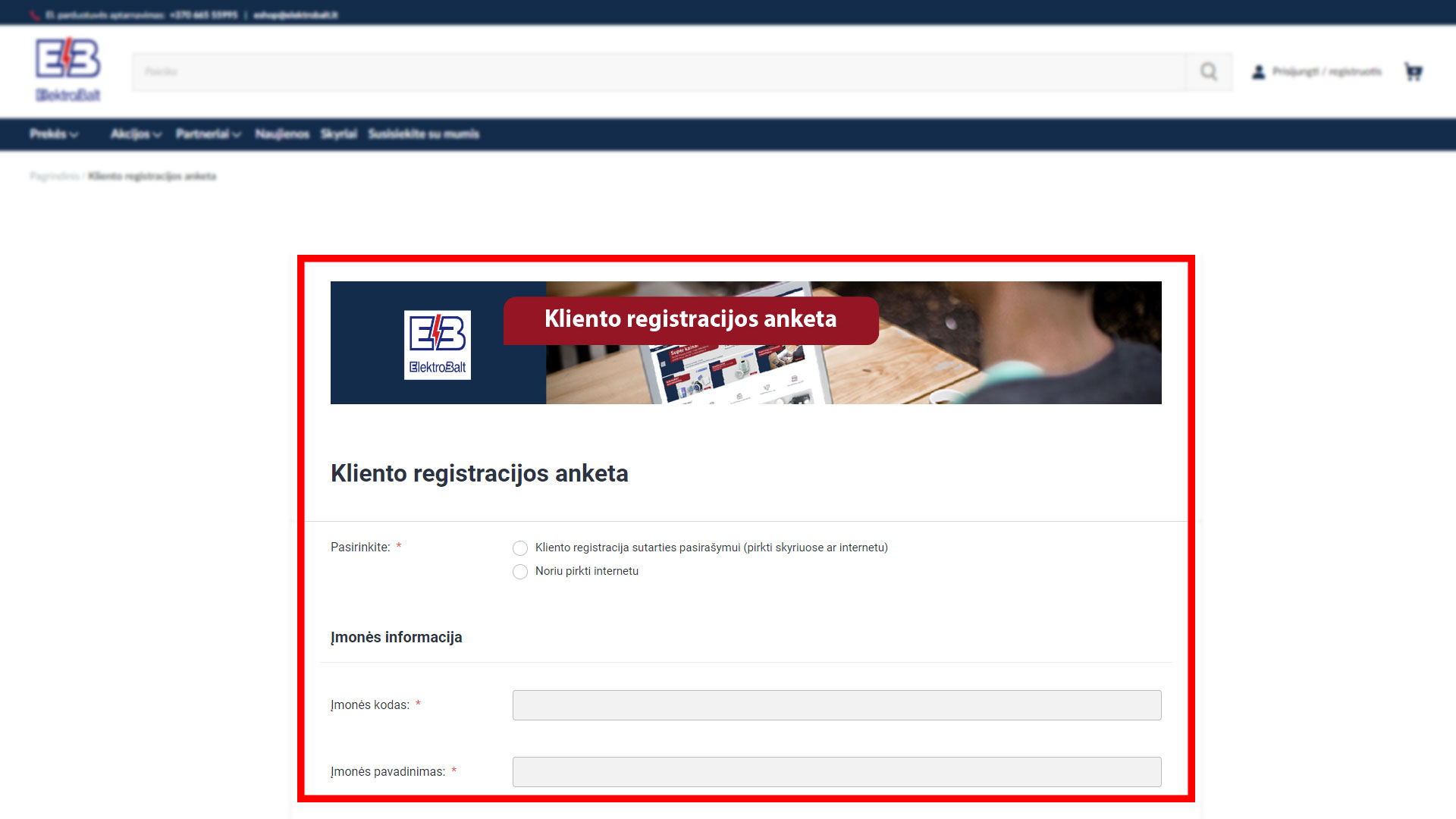Click the Pagrindinis breadcrumb link
The width and height of the screenshot is (1456, 819).
(54, 176)
